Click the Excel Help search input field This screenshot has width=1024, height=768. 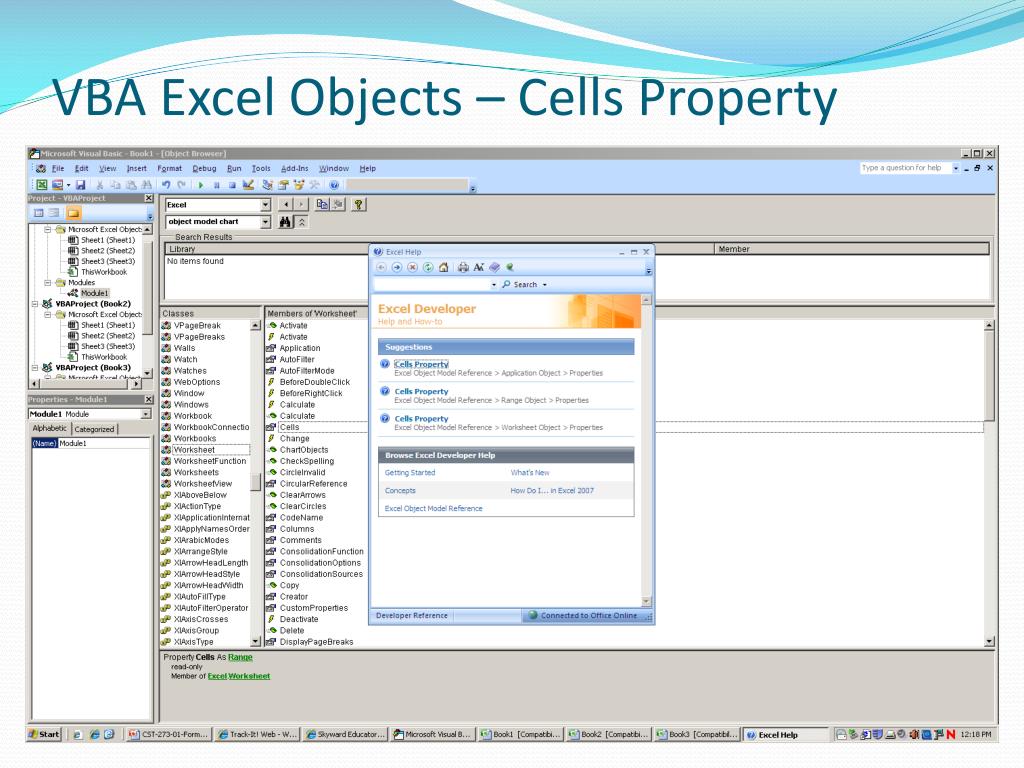point(431,285)
